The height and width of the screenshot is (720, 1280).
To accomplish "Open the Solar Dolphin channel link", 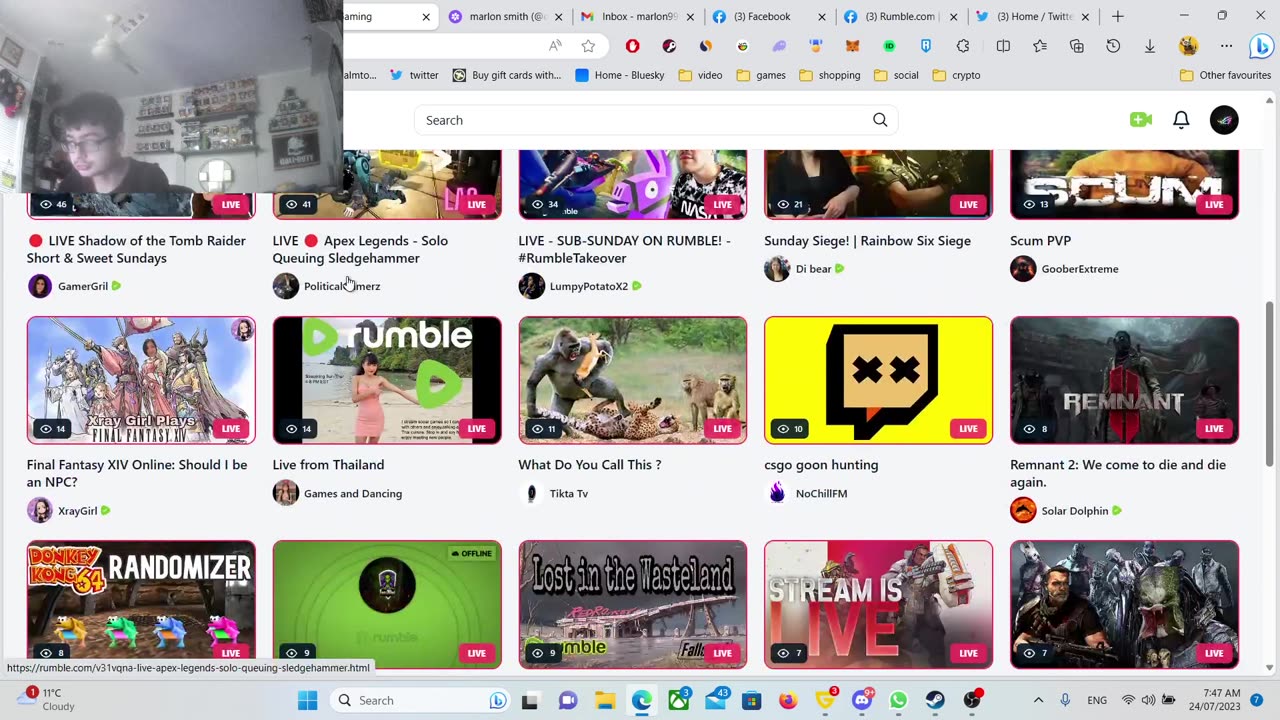I will pyautogui.click(x=1074, y=511).
